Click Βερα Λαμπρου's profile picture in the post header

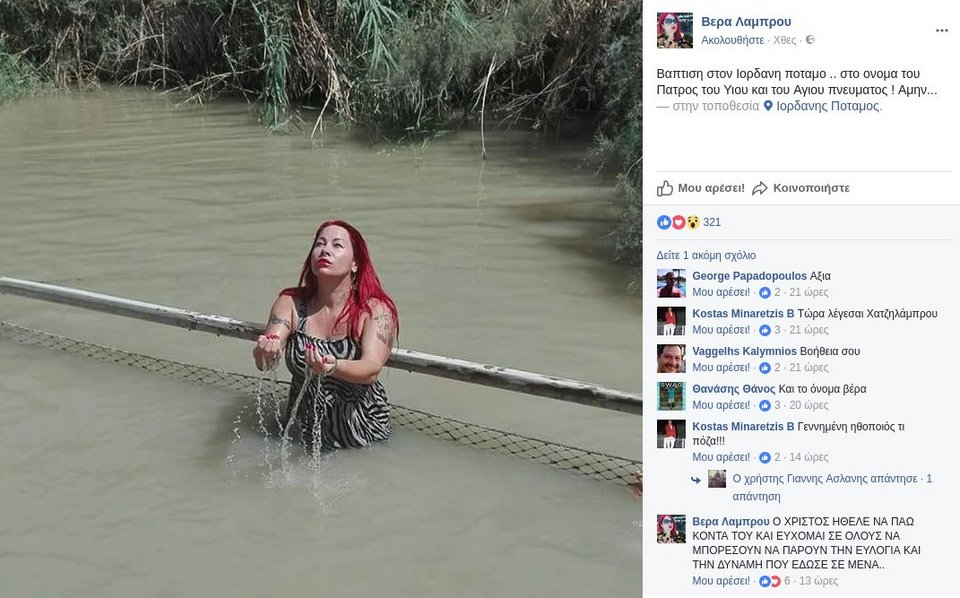675,30
